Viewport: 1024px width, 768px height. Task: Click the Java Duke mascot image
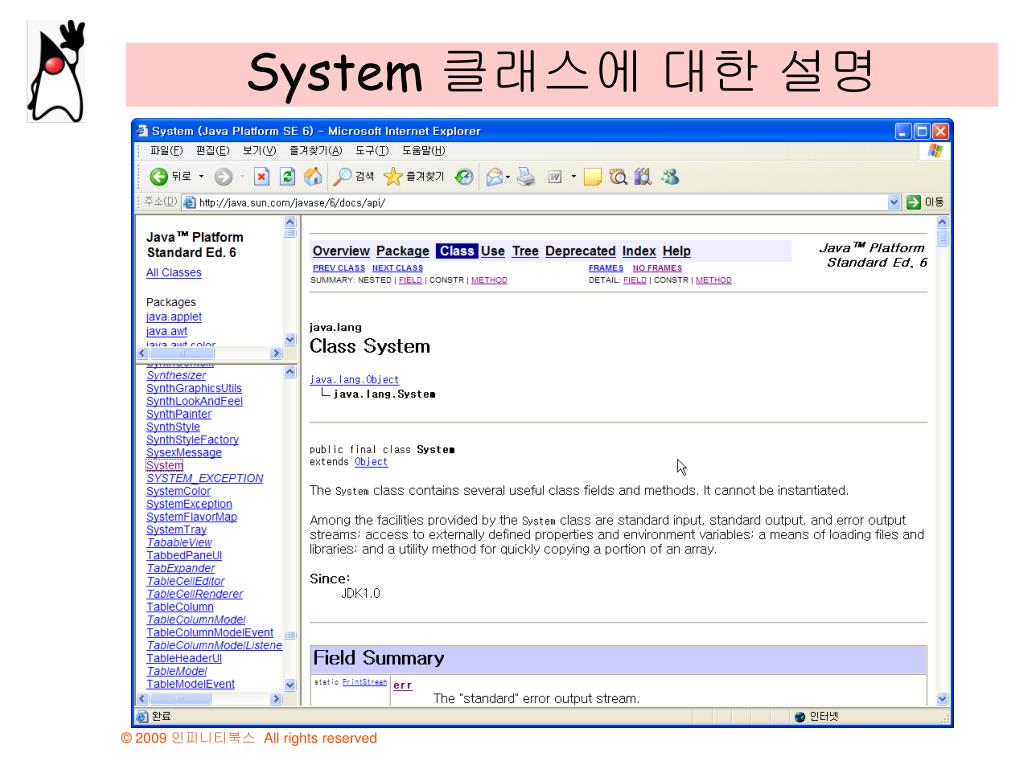pos(56,71)
